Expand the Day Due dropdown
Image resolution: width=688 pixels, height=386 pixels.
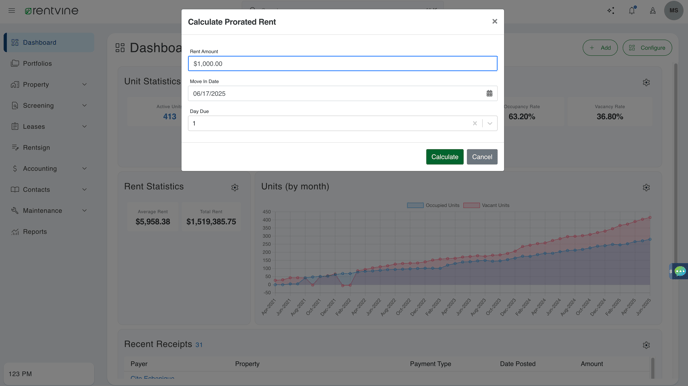[x=490, y=123]
